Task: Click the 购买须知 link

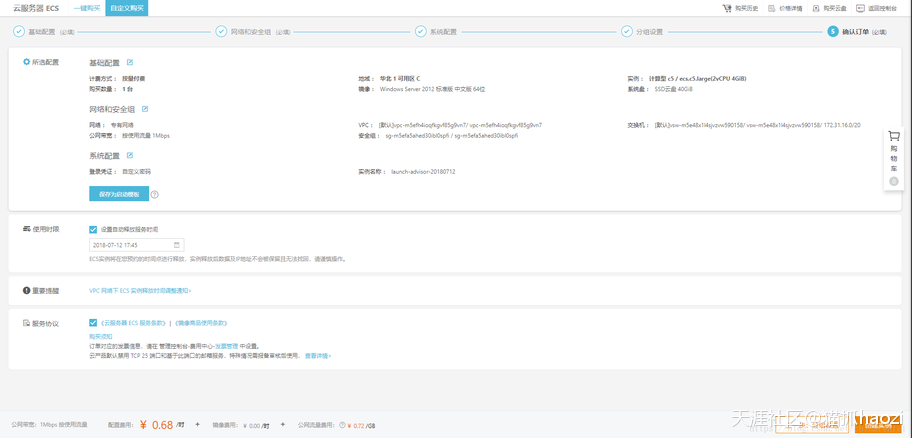Action: (101, 337)
